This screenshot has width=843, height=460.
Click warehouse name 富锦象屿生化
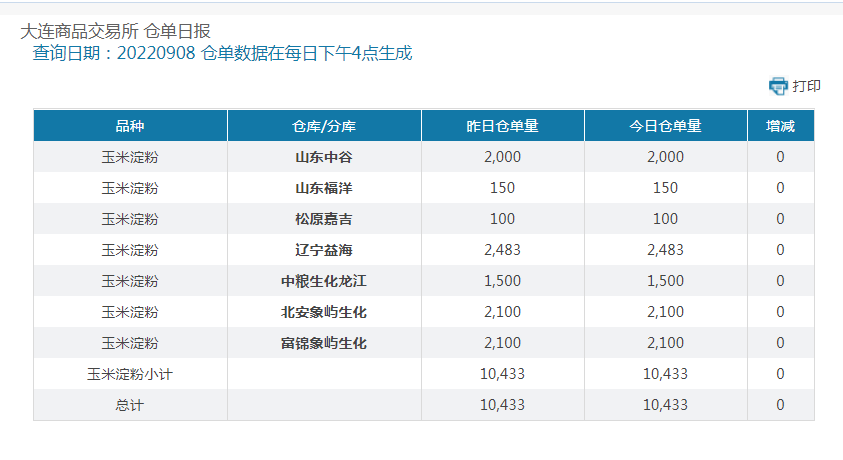(x=324, y=343)
